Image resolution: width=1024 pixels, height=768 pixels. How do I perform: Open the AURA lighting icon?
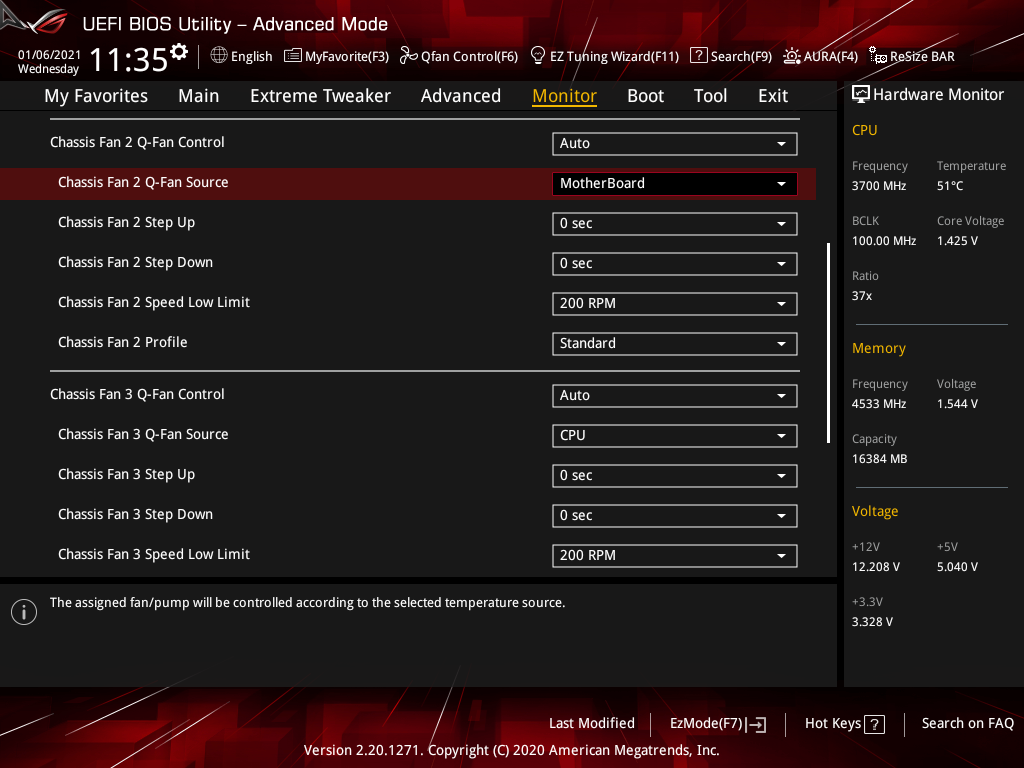(x=792, y=56)
